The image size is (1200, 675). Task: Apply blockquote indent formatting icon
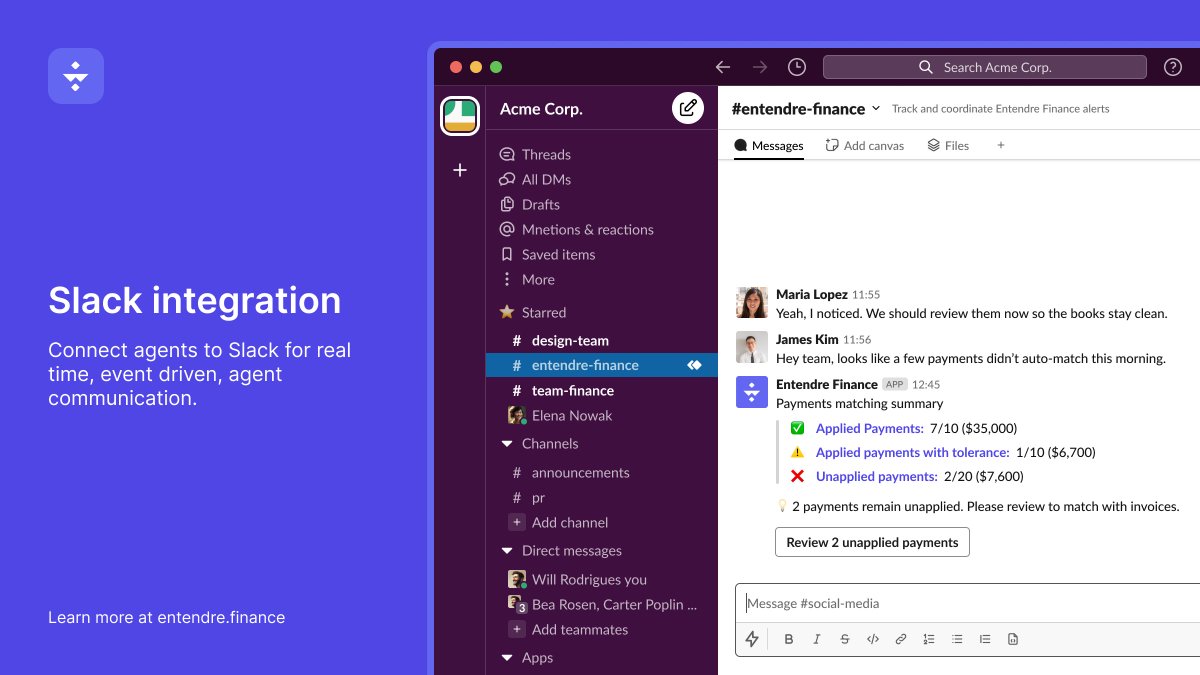(985, 639)
